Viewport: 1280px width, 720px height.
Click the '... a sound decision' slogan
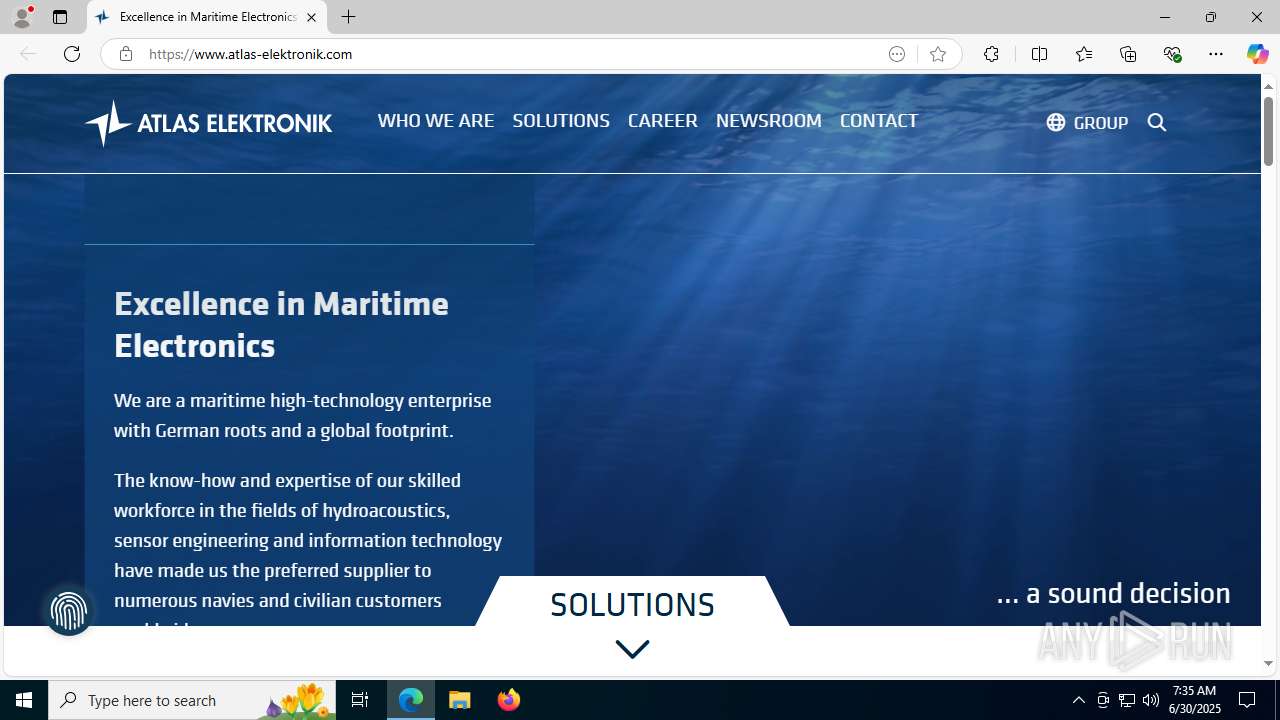(1113, 593)
